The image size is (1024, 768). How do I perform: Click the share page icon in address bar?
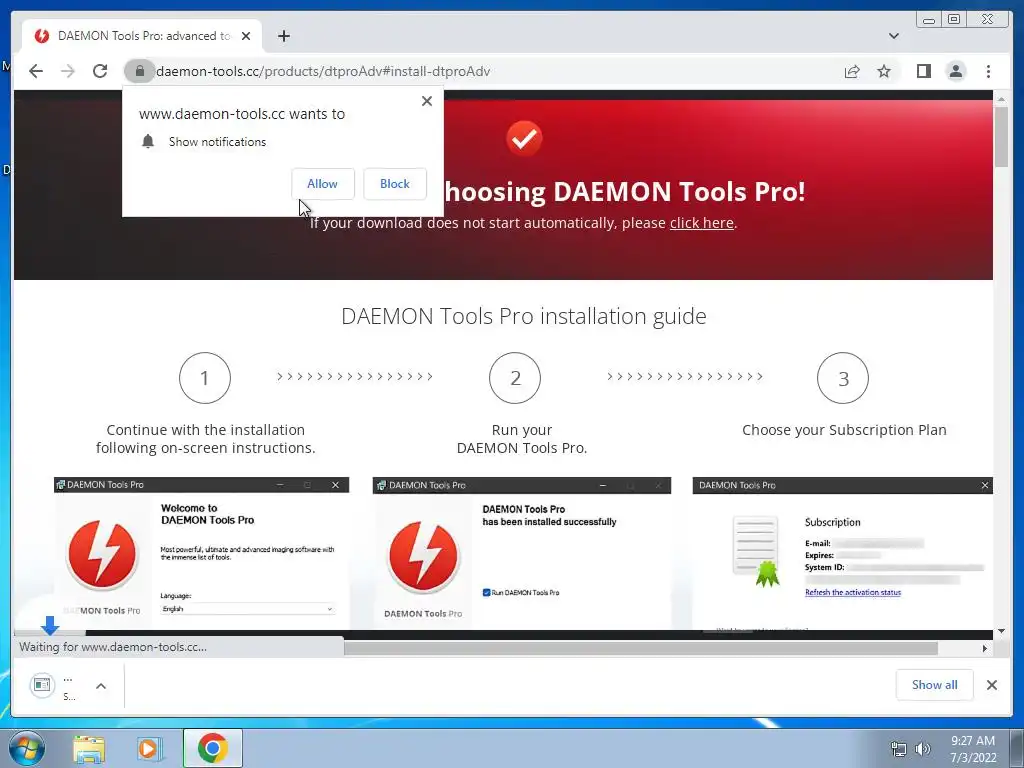[x=852, y=71]
